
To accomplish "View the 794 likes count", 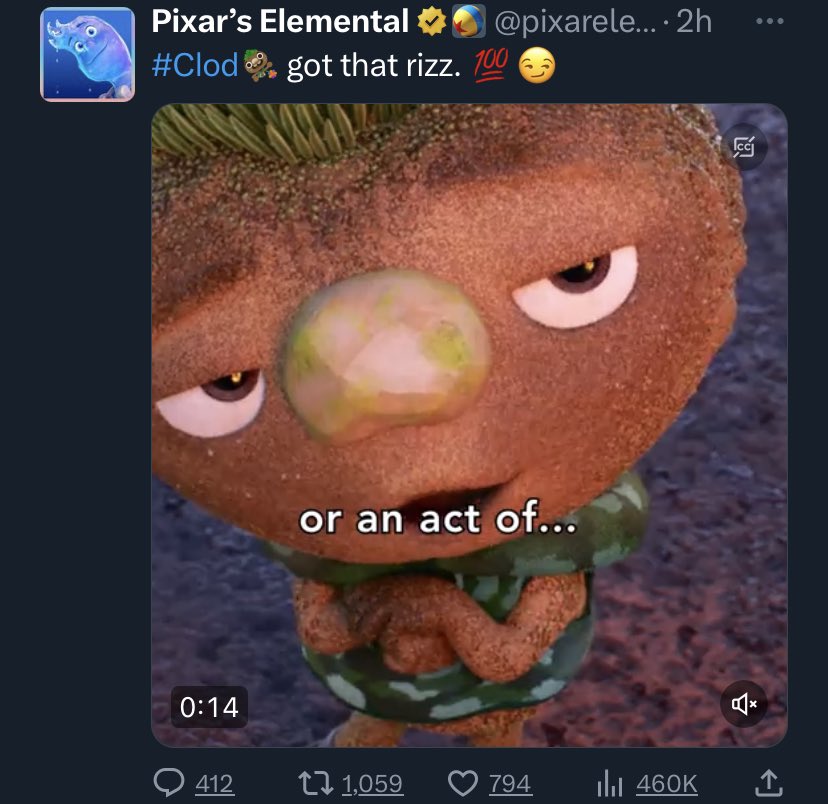I will coord(509,783).
